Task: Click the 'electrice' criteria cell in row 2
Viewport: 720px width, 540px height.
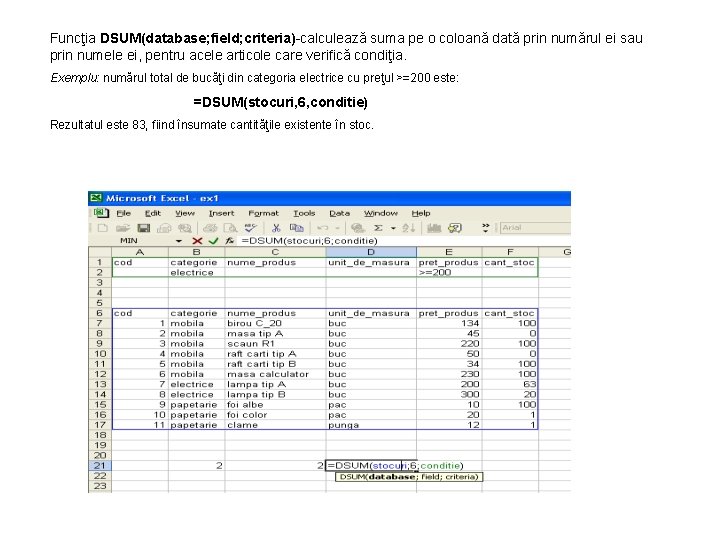Action: tap(197, 272)
